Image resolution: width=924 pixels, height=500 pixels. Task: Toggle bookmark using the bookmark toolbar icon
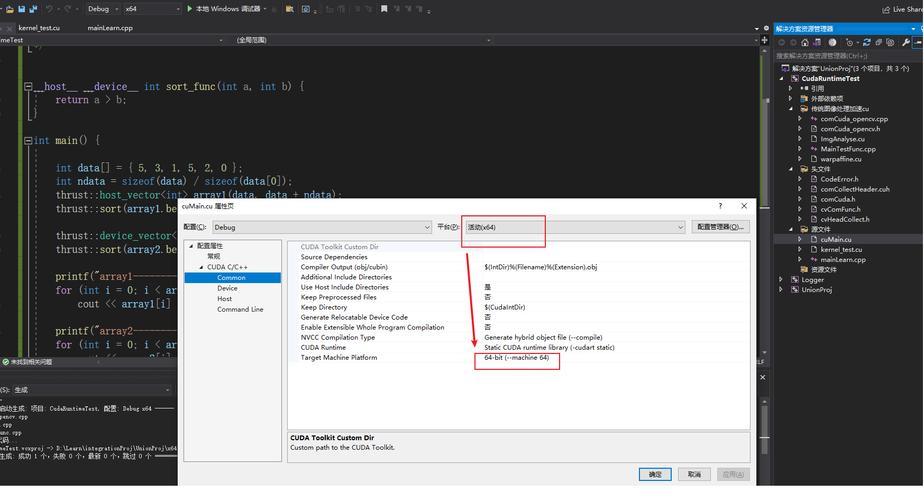coord(384,9)
